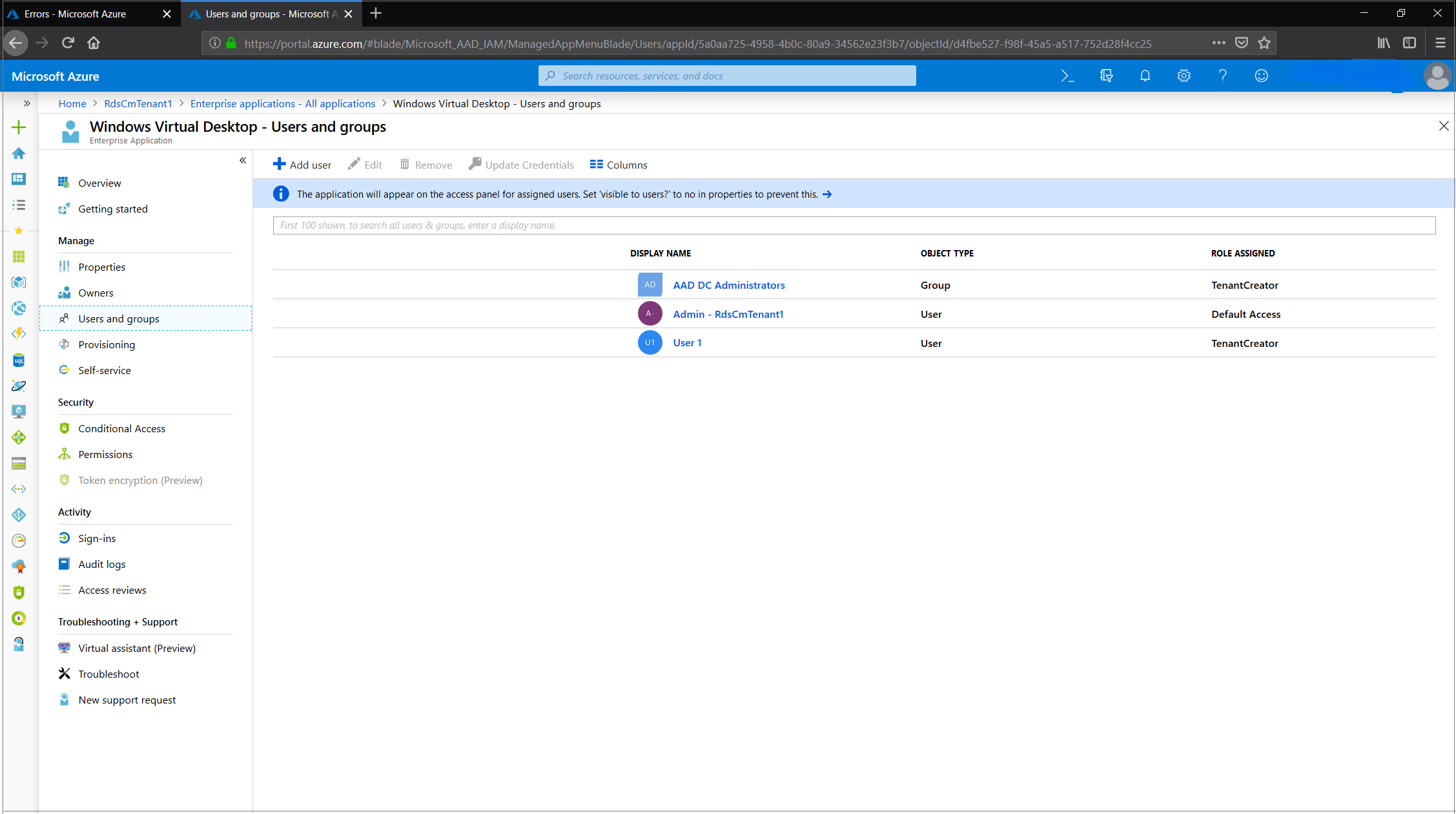This screenshot has width=1456, height=814.
Task: Switch to Errors - Microsoft Azure tab
Action: [90, 14]
